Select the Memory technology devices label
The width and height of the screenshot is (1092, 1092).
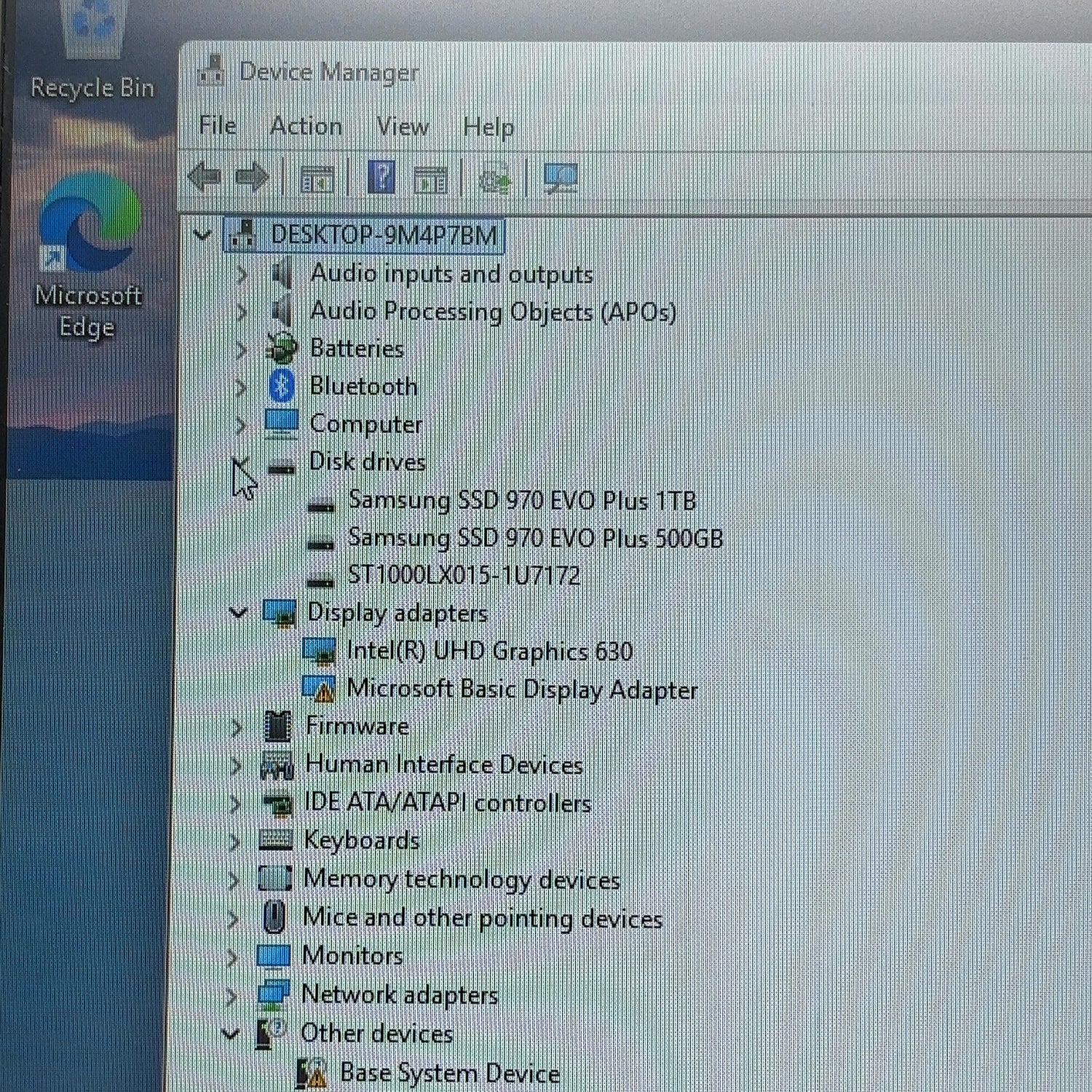tap(462, 879)
